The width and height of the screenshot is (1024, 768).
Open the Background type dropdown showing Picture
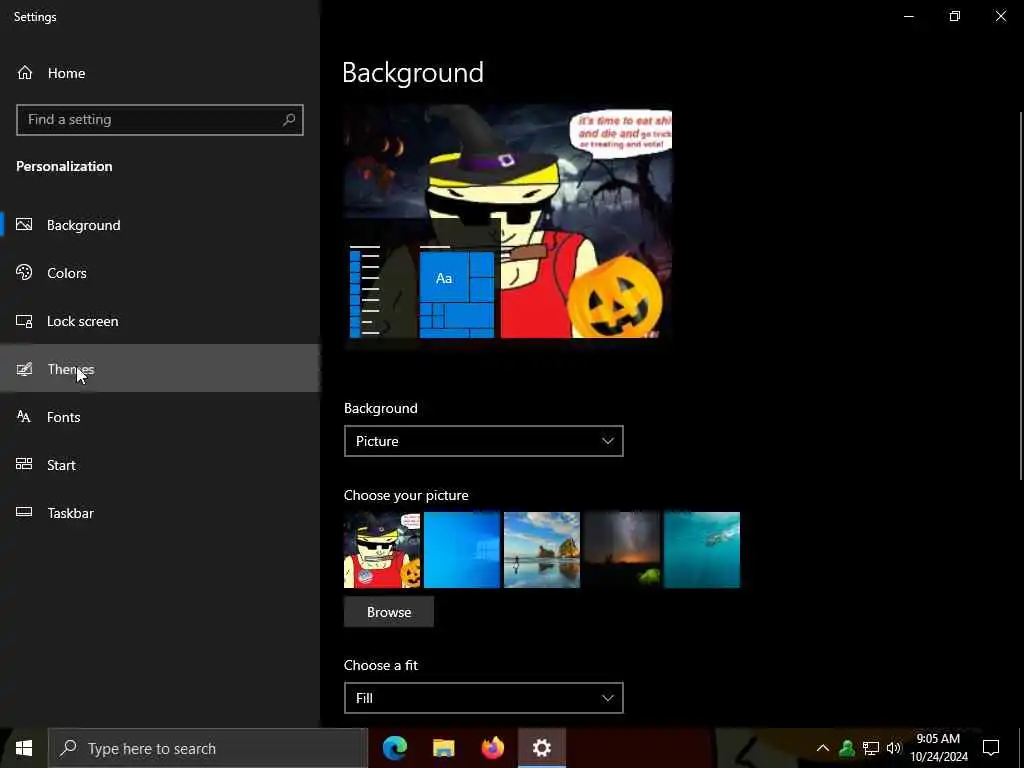click(483, 441)
